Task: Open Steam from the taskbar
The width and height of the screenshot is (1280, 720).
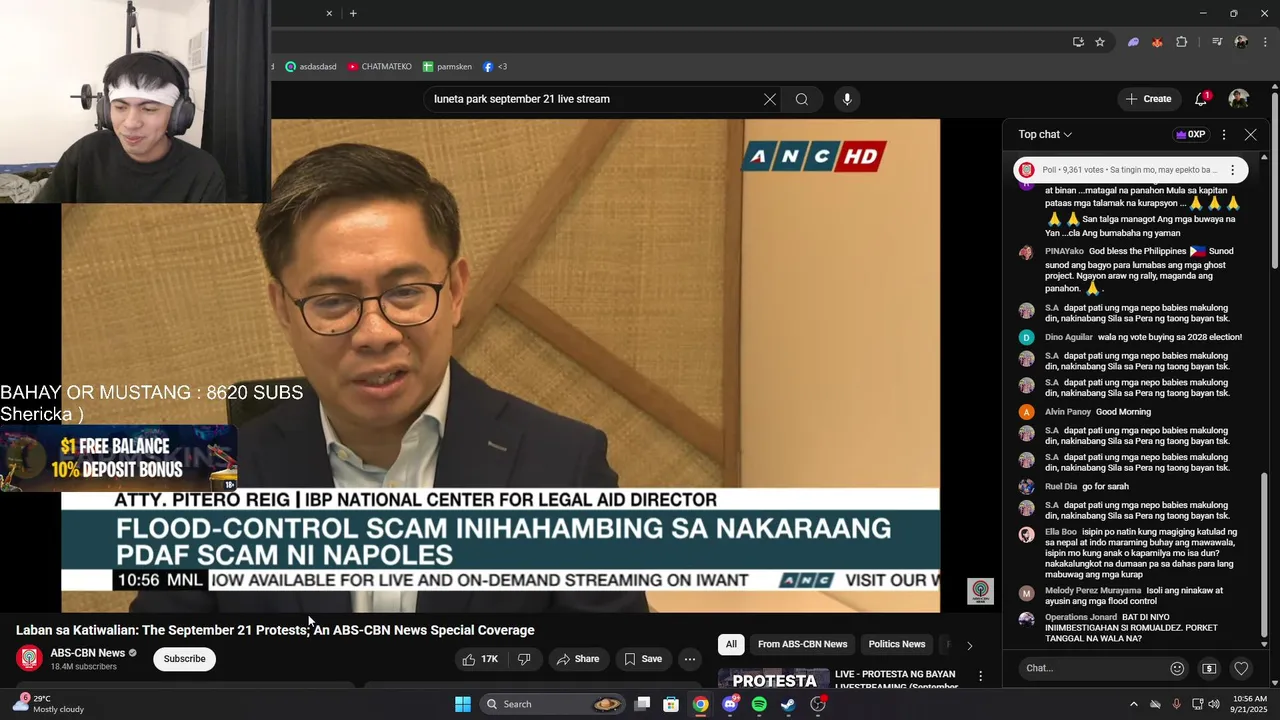Action: point(788,704)
